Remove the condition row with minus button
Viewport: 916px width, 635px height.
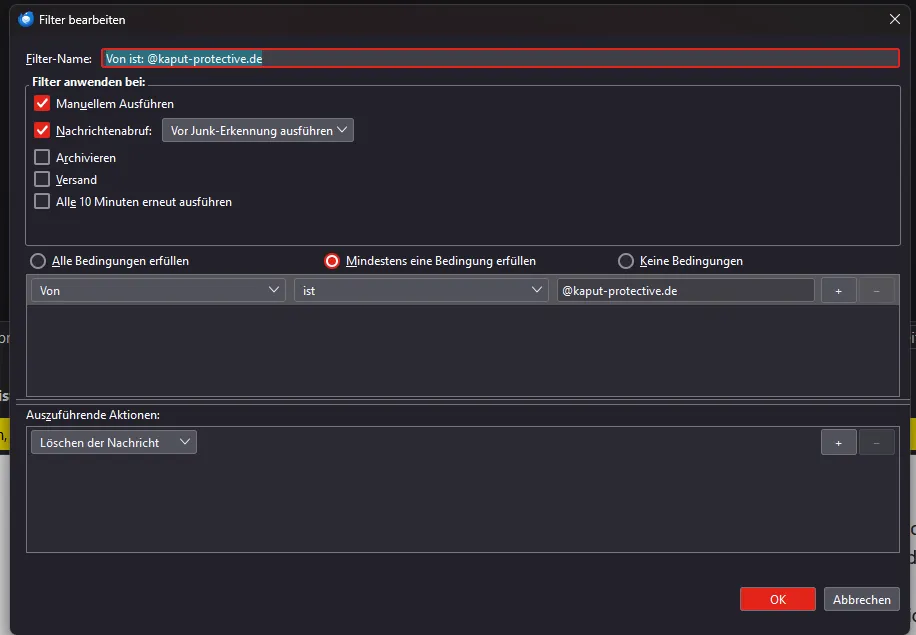(x=876, y=291)
